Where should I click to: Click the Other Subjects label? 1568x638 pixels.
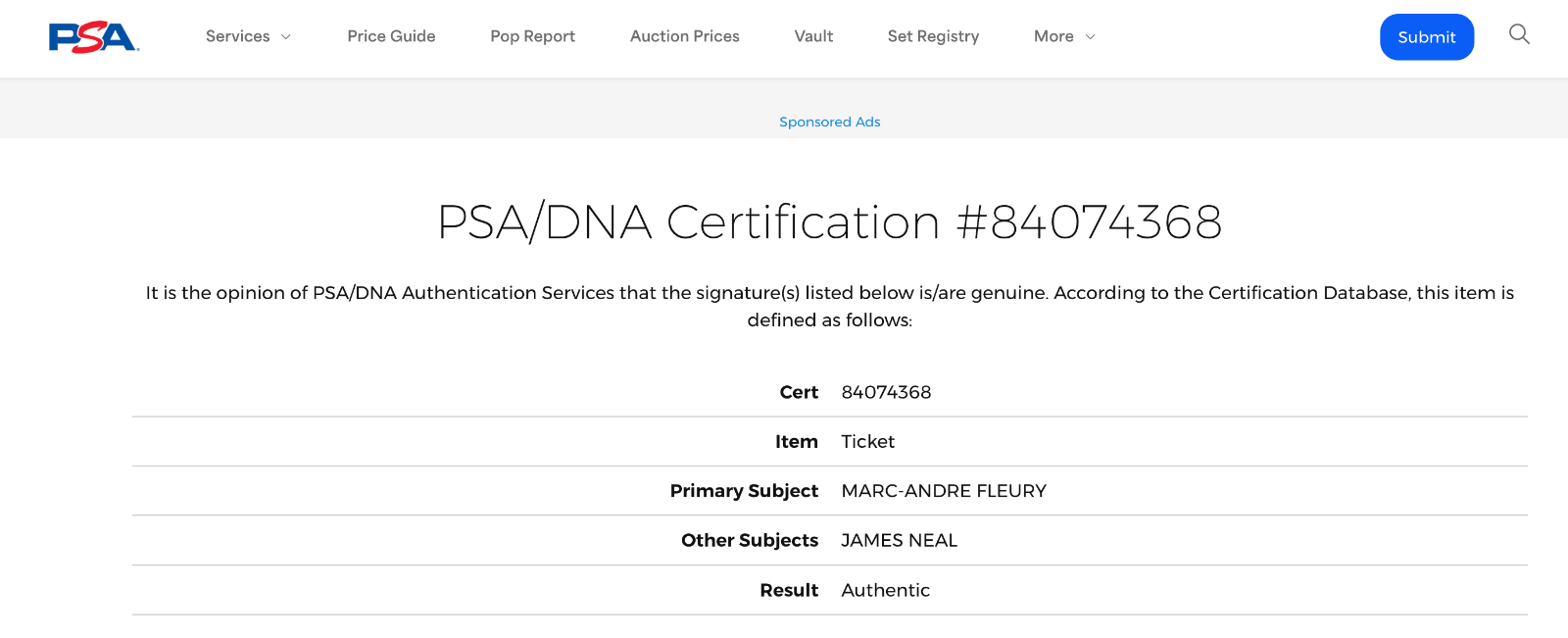click(x=750, y=540)
